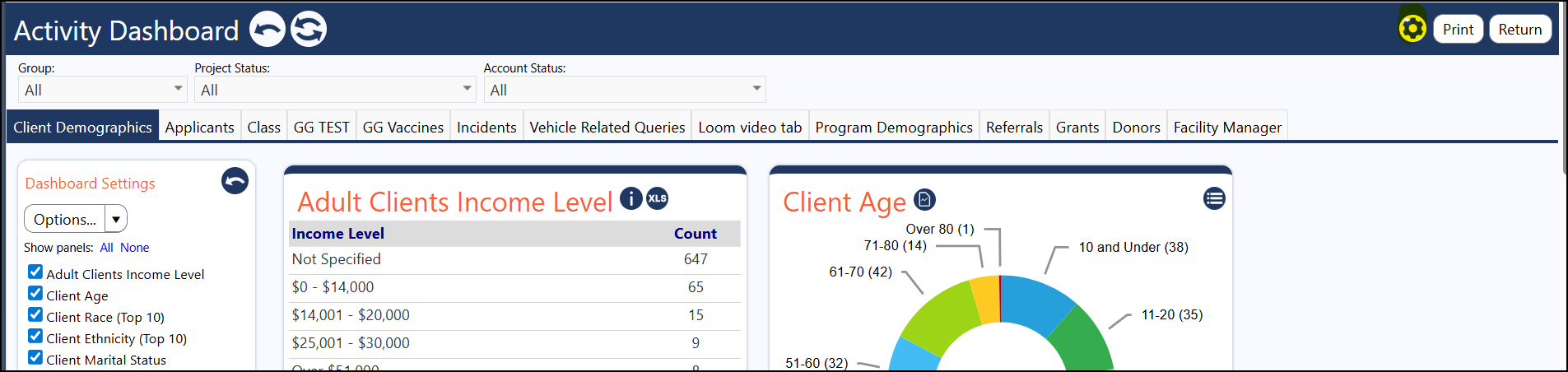Click the 51-60 (32) chart label
Image resolution: width=1568 pixels, height=372 pixels.
click(817, 363)
